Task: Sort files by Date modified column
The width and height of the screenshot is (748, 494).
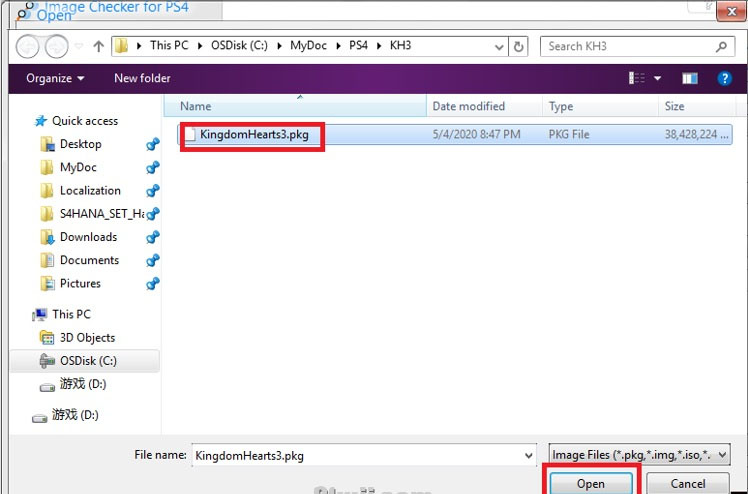Action: click(484, 106)
